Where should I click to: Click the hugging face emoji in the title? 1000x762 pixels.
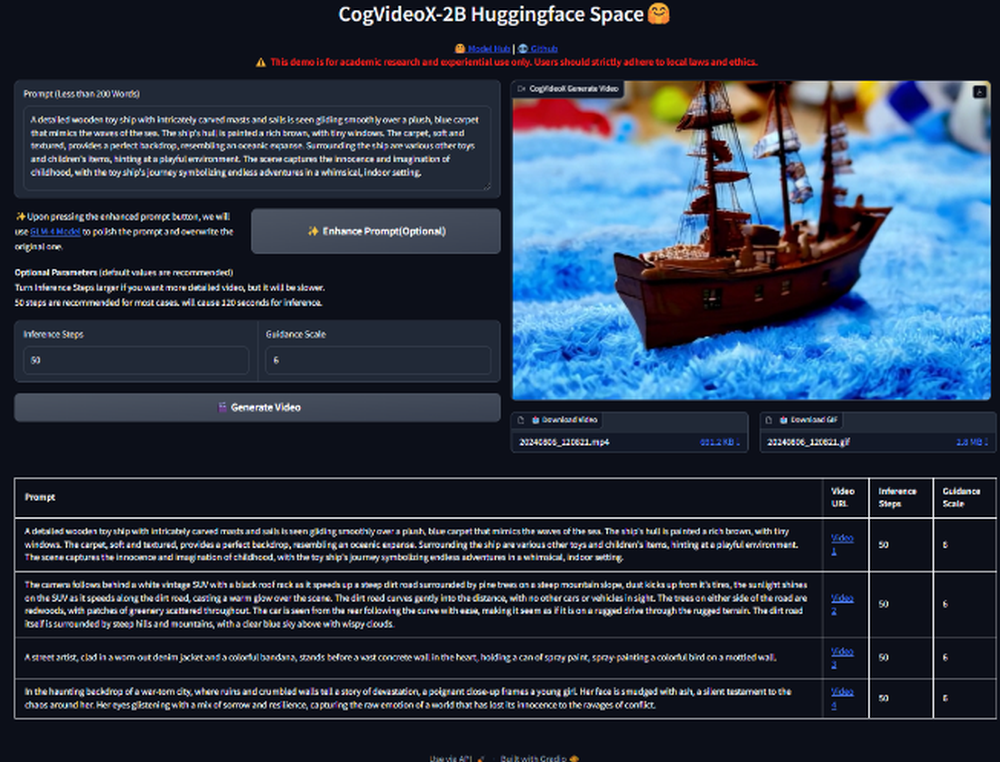(x=659, y=14)
